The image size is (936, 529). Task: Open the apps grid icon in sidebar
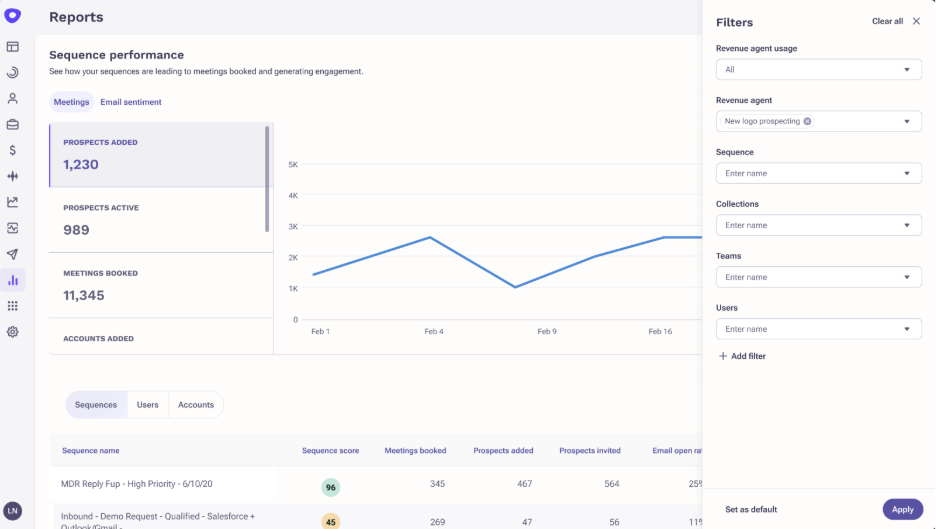point(13,306)
